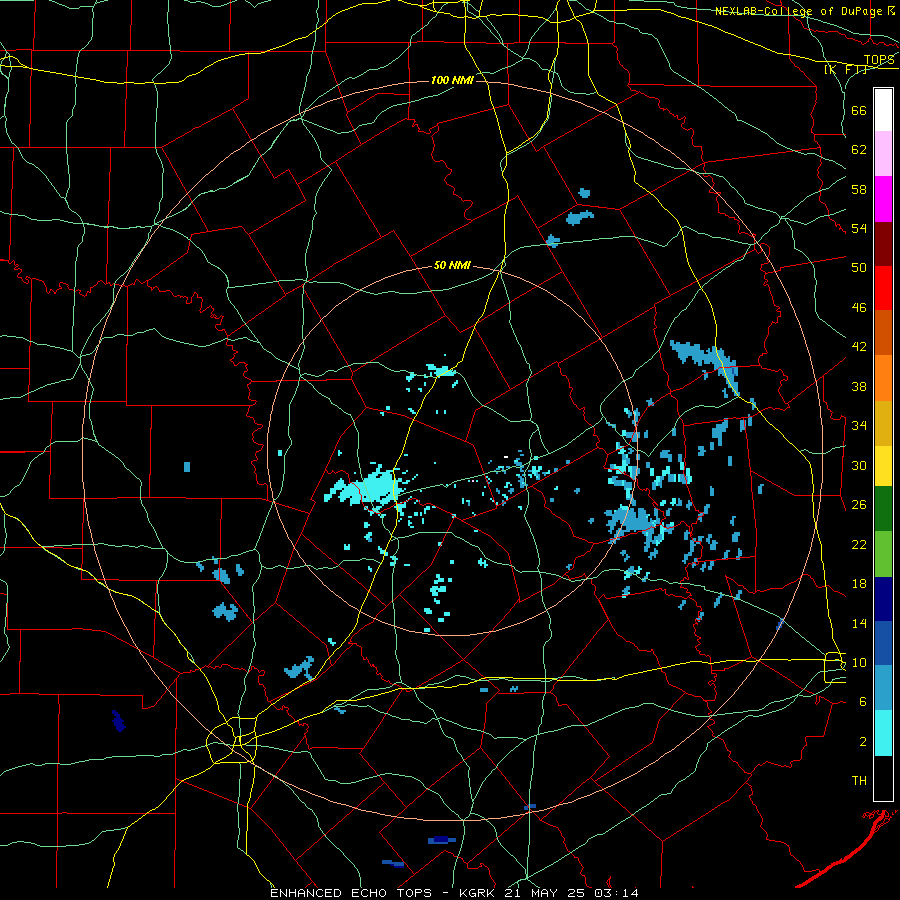Viewport: 900px width, 900px height.
Task: Select the white swatch on the color scale
Action: (x=883, y=110)
